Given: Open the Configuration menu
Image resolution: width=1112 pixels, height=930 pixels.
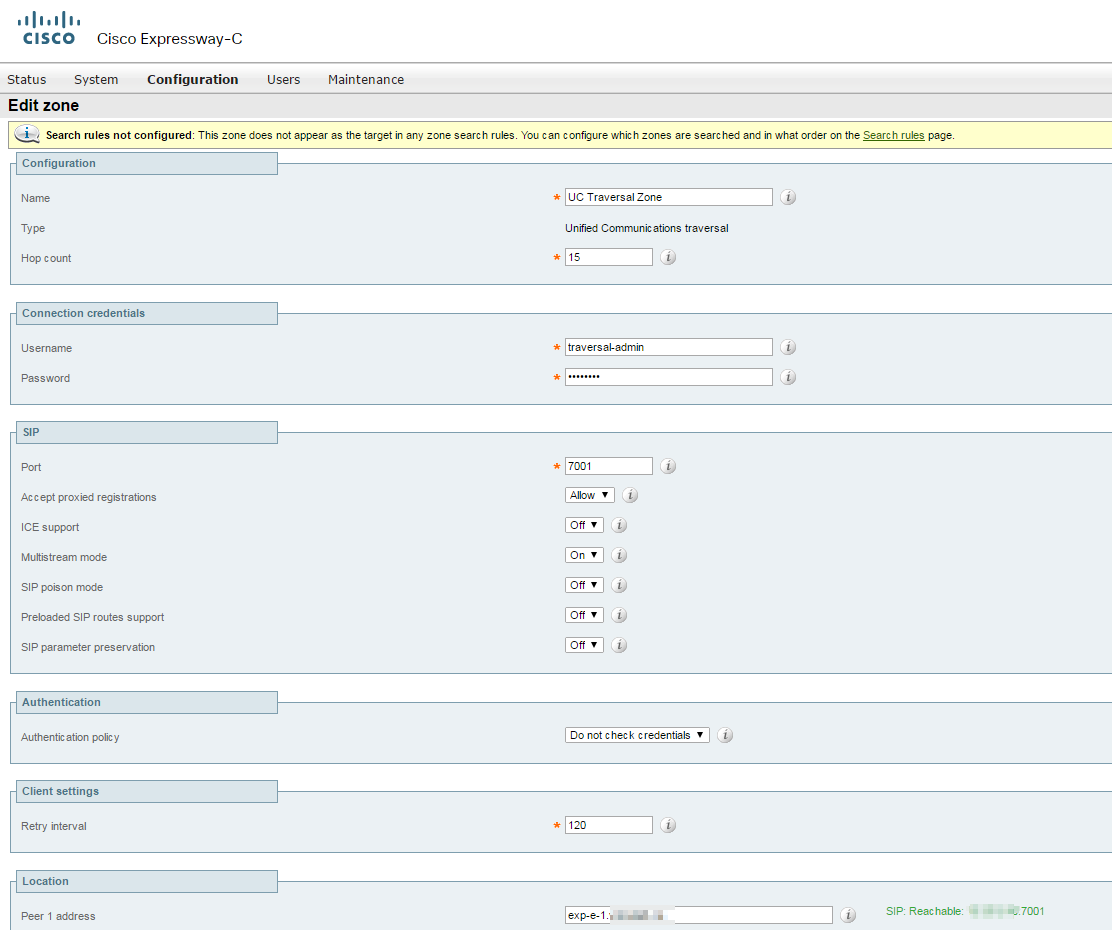Looking at the screenshot, I should [192, 79].
